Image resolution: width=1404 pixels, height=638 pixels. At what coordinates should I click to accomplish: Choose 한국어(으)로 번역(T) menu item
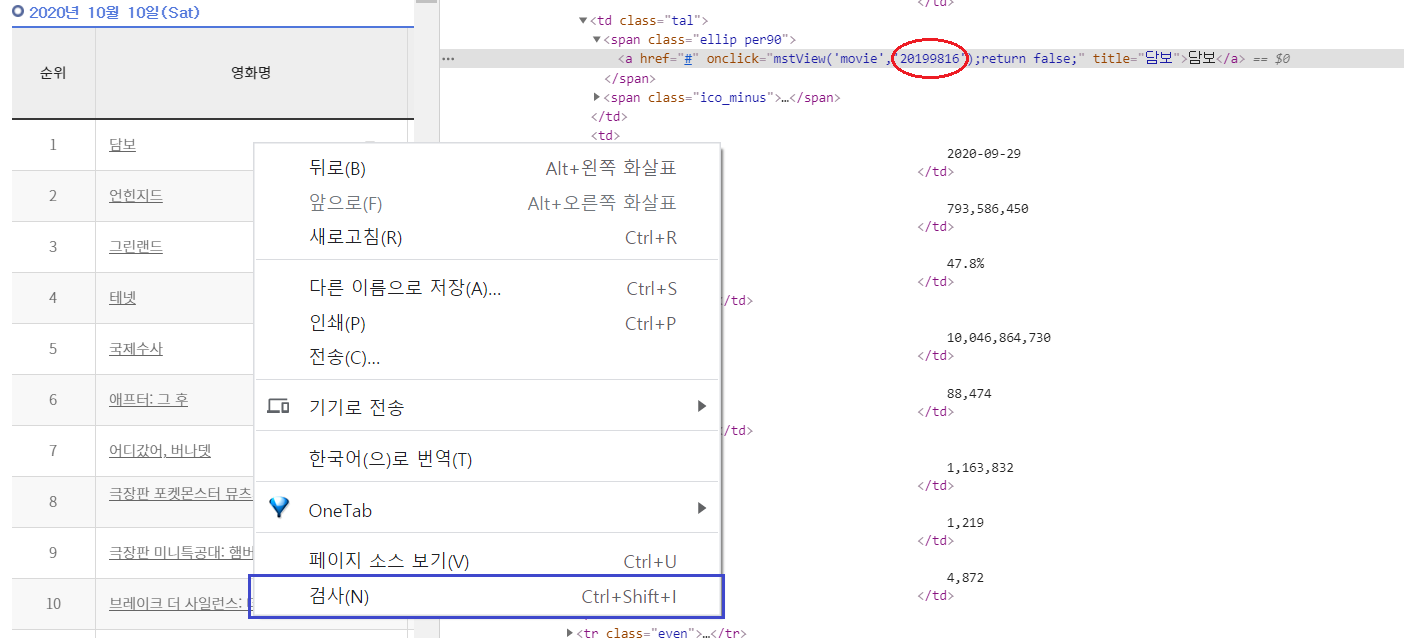point(488,459)
